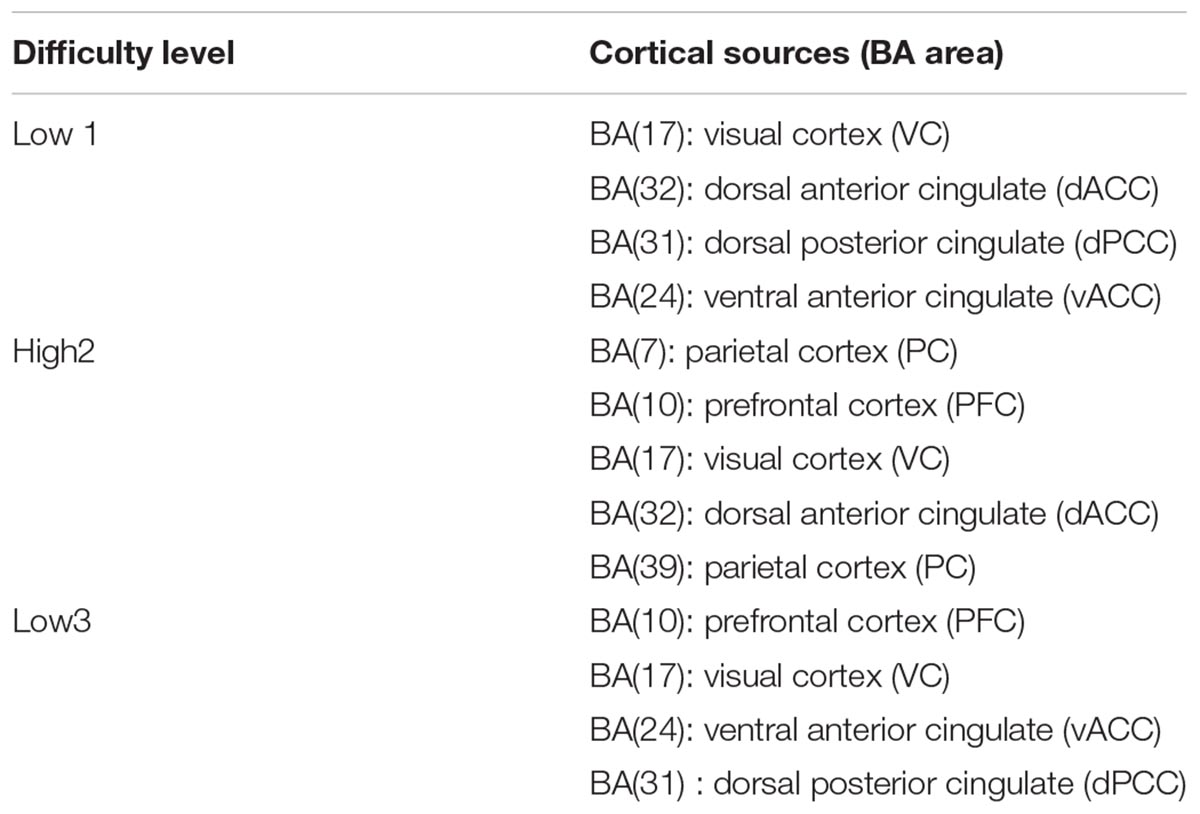The height and width of the screenshot is (814, 1200).
Task: Click the 'Cortical sources (BA area)' header
Action: [x=796, y=54]
